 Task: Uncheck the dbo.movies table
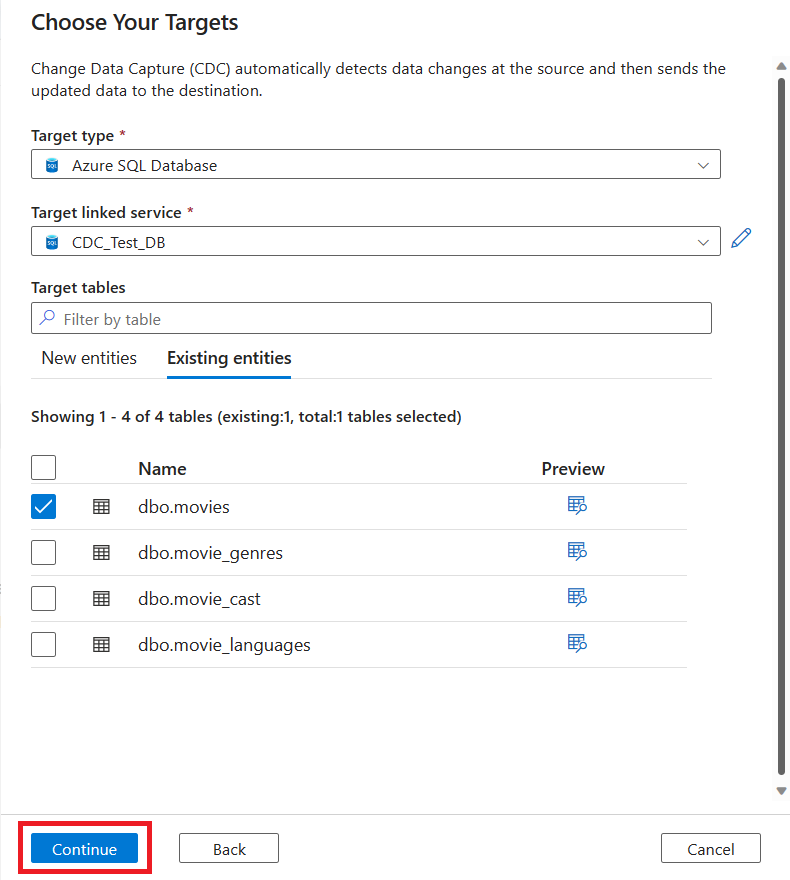(43, 506)
